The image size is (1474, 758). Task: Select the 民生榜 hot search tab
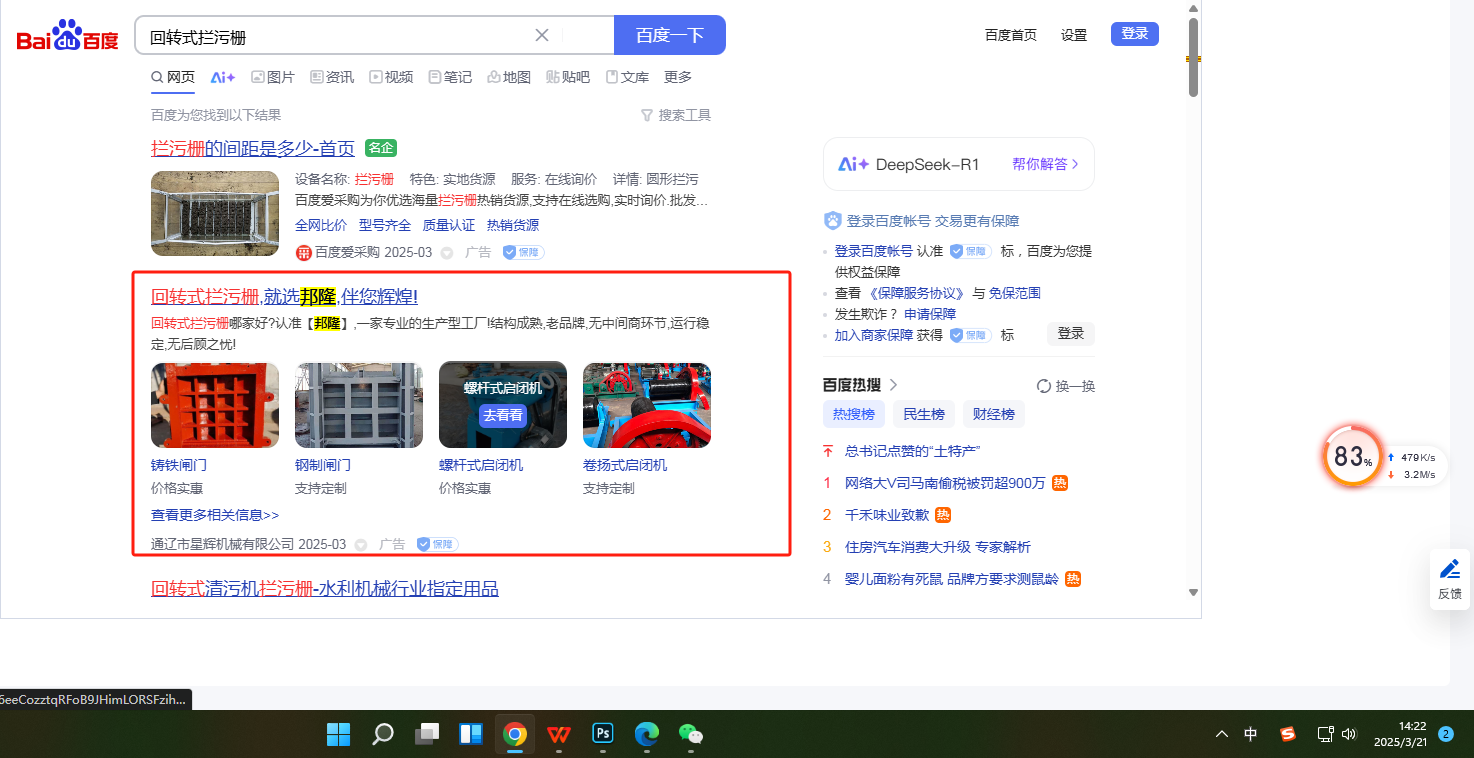click(x=923, y=414)
